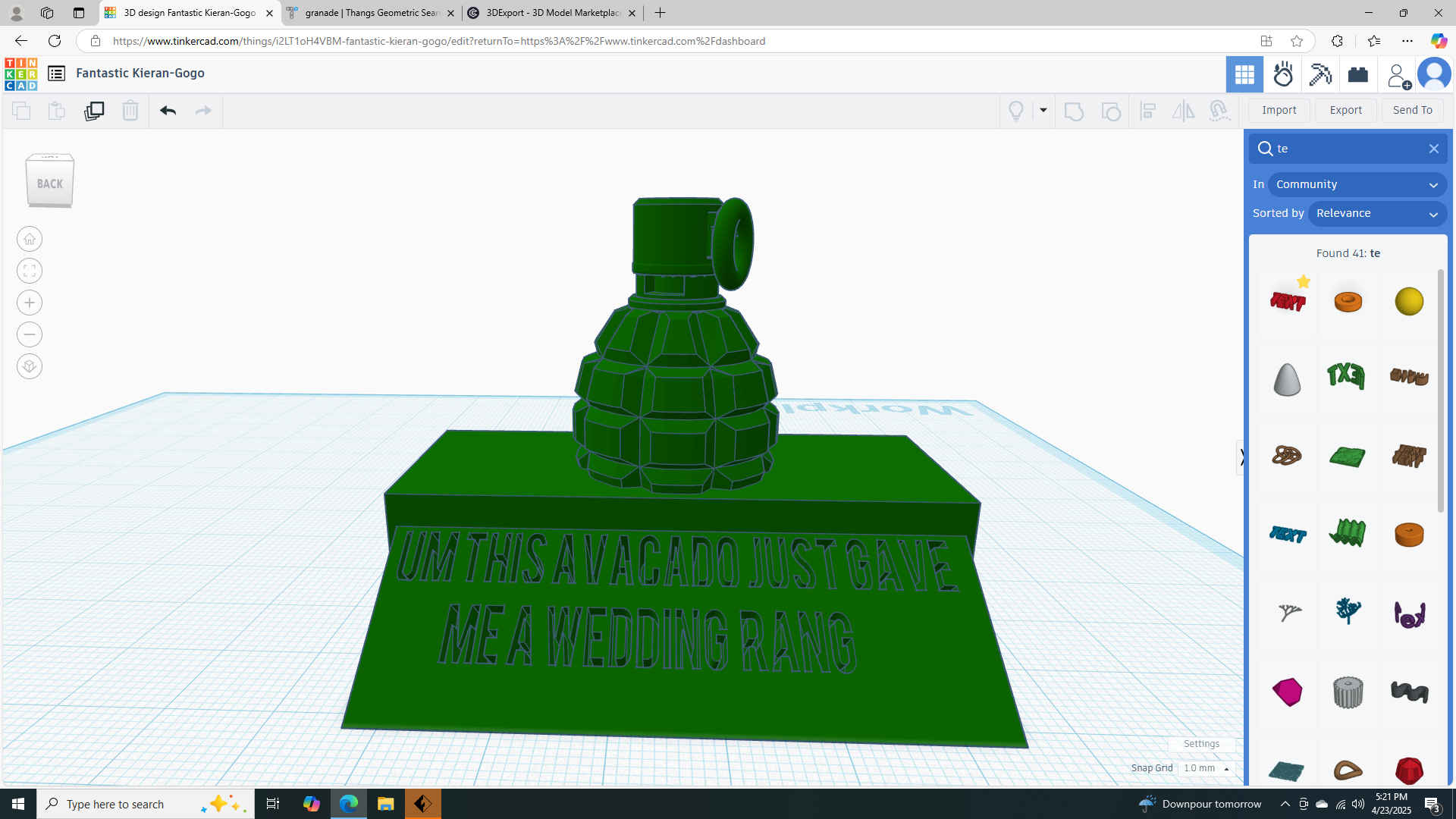Image resolution: width=1456 pixels, height=819 pixels.
Task: Click the Windows Start button
Action: pos(18,804)
